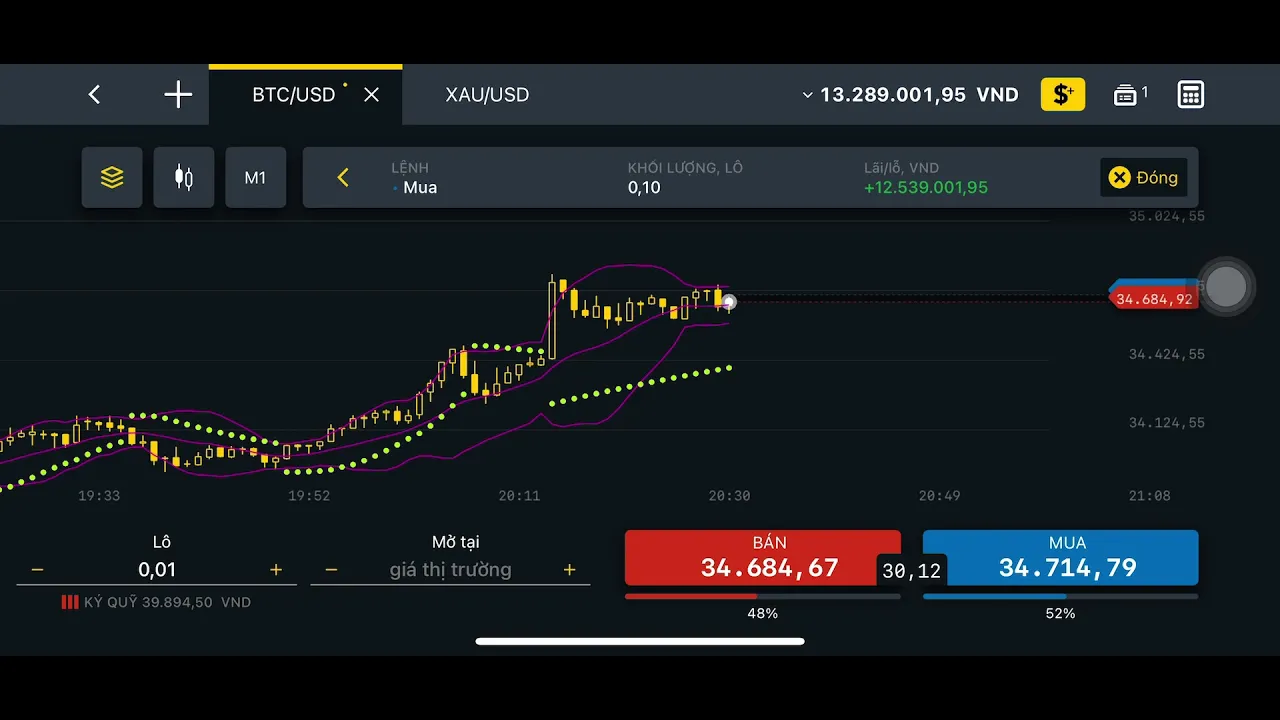Change chart type with candlestick icon
1280x720 pixels.
pyautogui.click(x=184, y=178)
